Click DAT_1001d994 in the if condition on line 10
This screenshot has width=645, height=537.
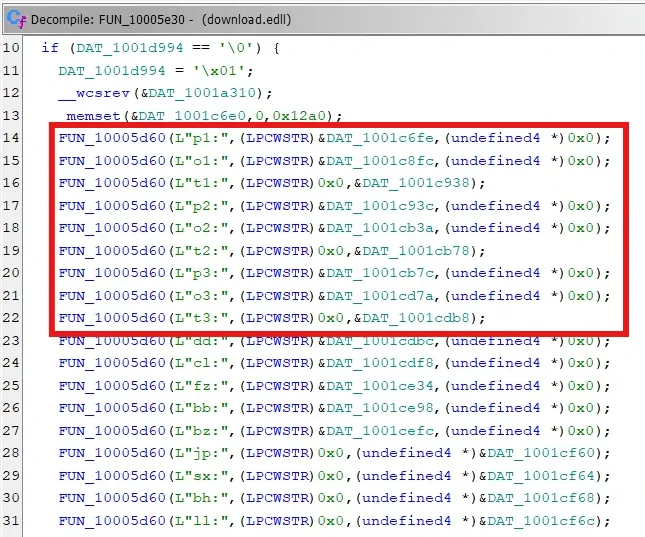tap(130, 48)
